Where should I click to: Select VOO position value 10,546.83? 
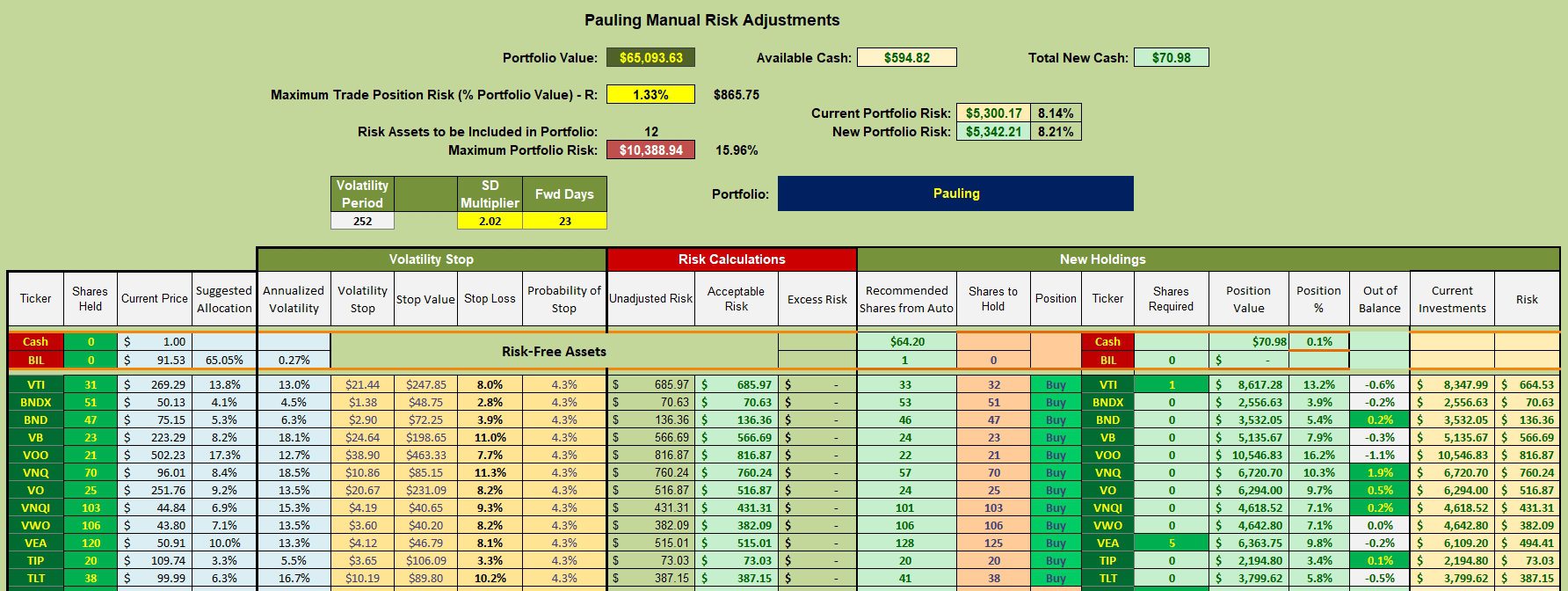point(1248,455)
